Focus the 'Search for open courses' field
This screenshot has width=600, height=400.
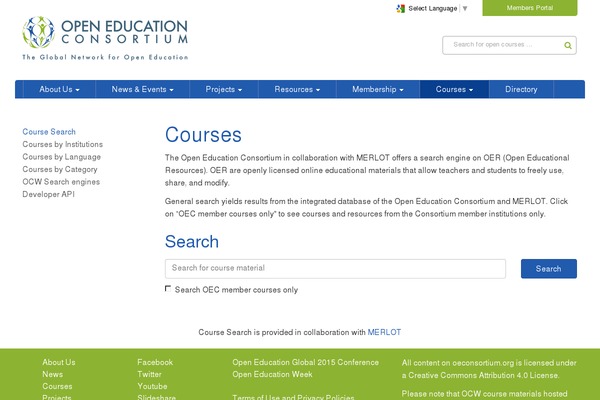point(509,45)
